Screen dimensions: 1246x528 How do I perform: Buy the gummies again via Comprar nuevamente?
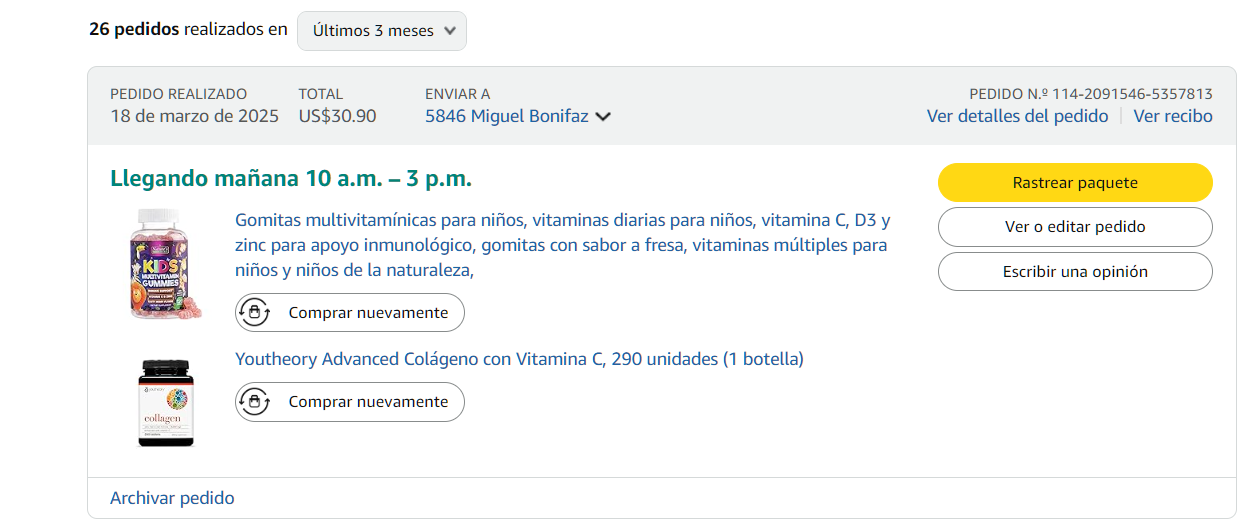coord(350,313)
